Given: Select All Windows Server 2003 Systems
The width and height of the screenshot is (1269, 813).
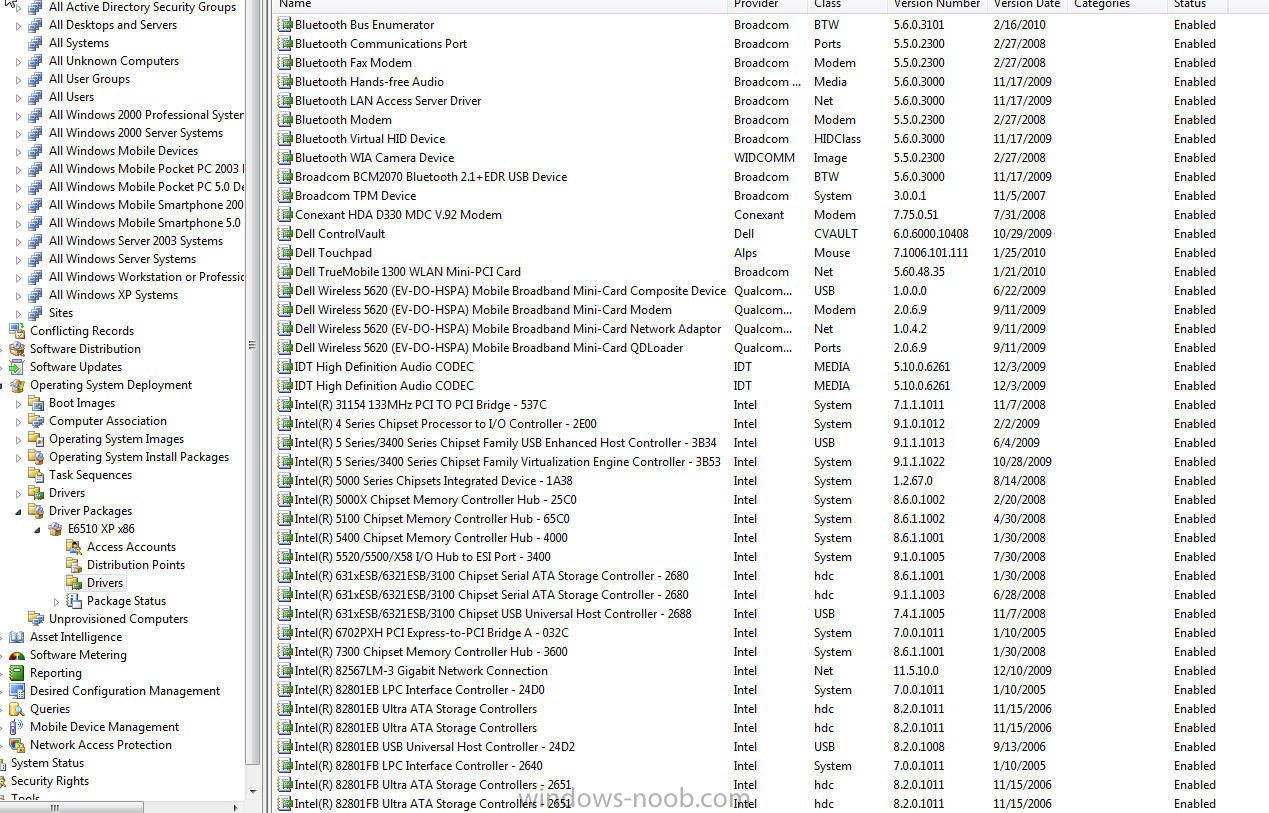Looking at the screenshot, I should 136,241.
